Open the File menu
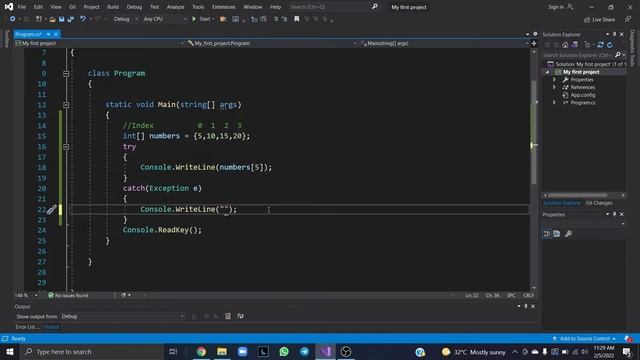The height and width of the screenshot is (360, 640). 22,7
